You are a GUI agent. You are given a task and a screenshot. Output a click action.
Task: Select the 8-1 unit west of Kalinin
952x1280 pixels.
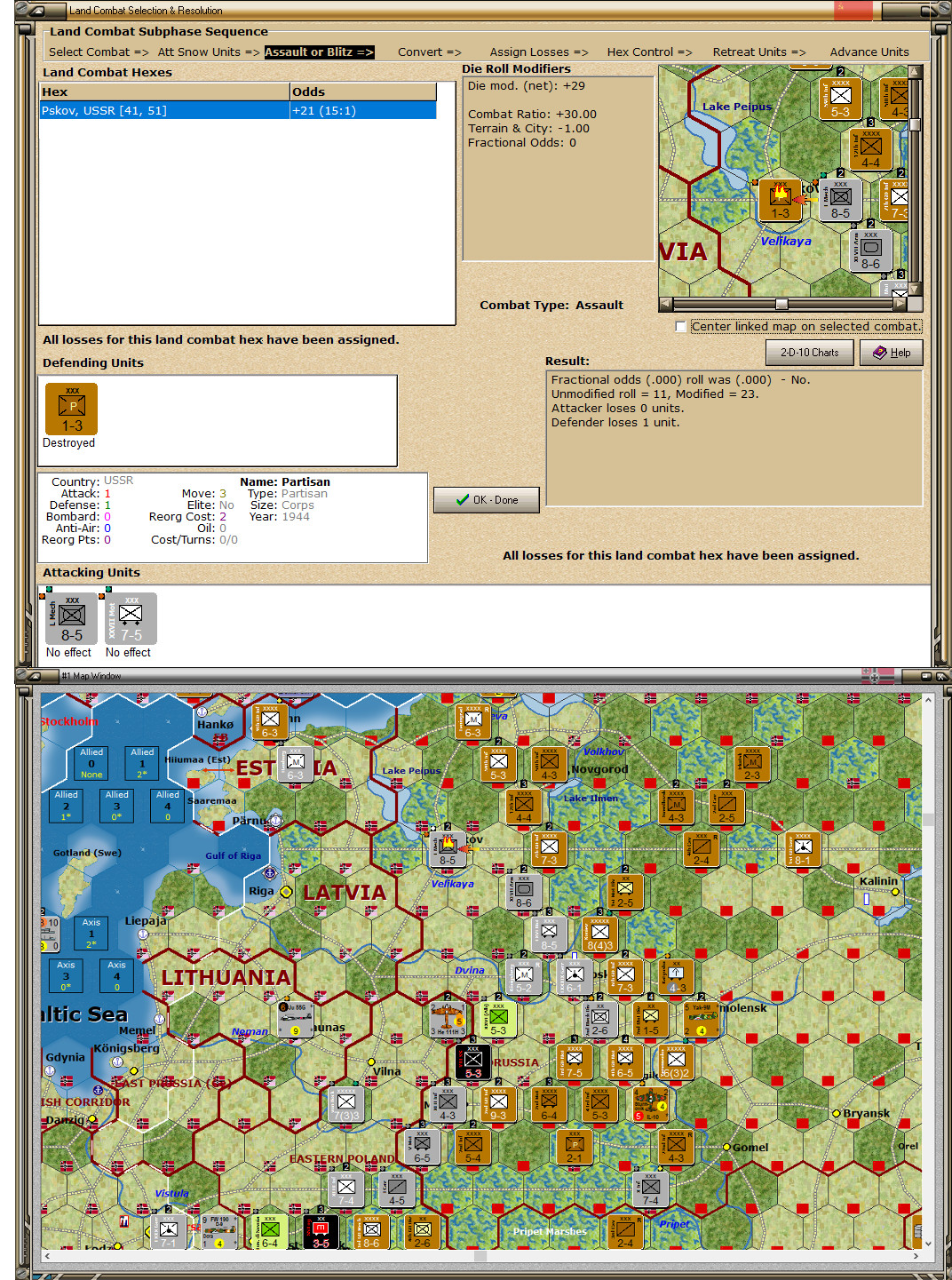tap(803, 849)
